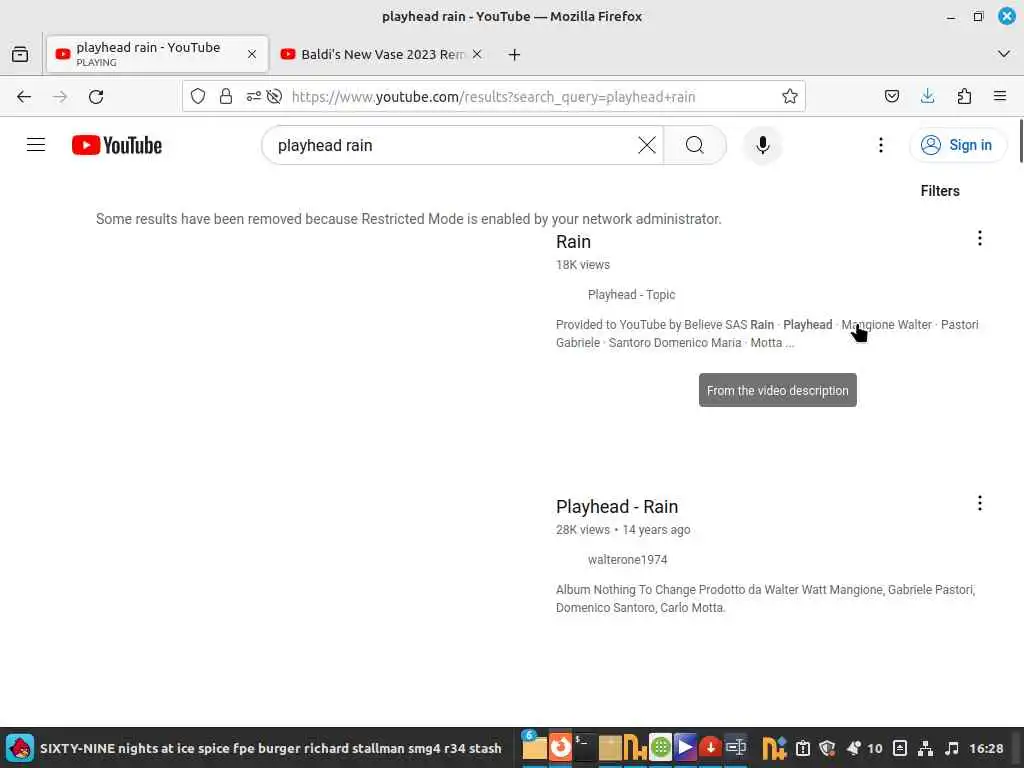Open the removable drives eject tray icon
Image resolution: width=1024 pixels, height=768 pixels.
900,748
